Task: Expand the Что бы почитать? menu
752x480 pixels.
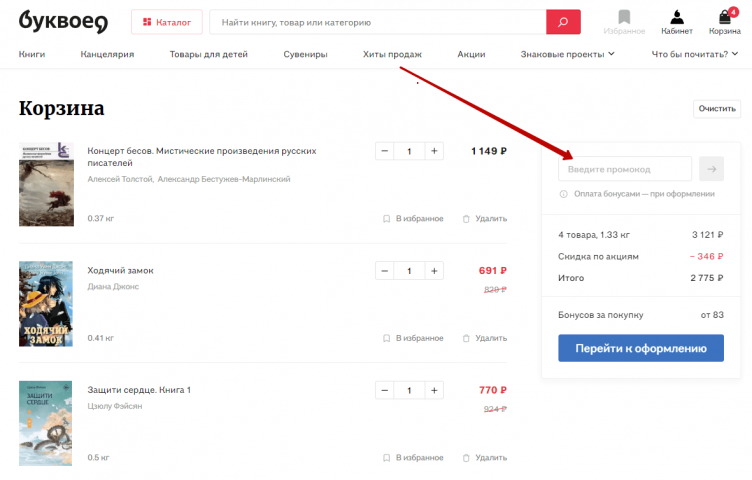Action: click(x=695, y=54)
